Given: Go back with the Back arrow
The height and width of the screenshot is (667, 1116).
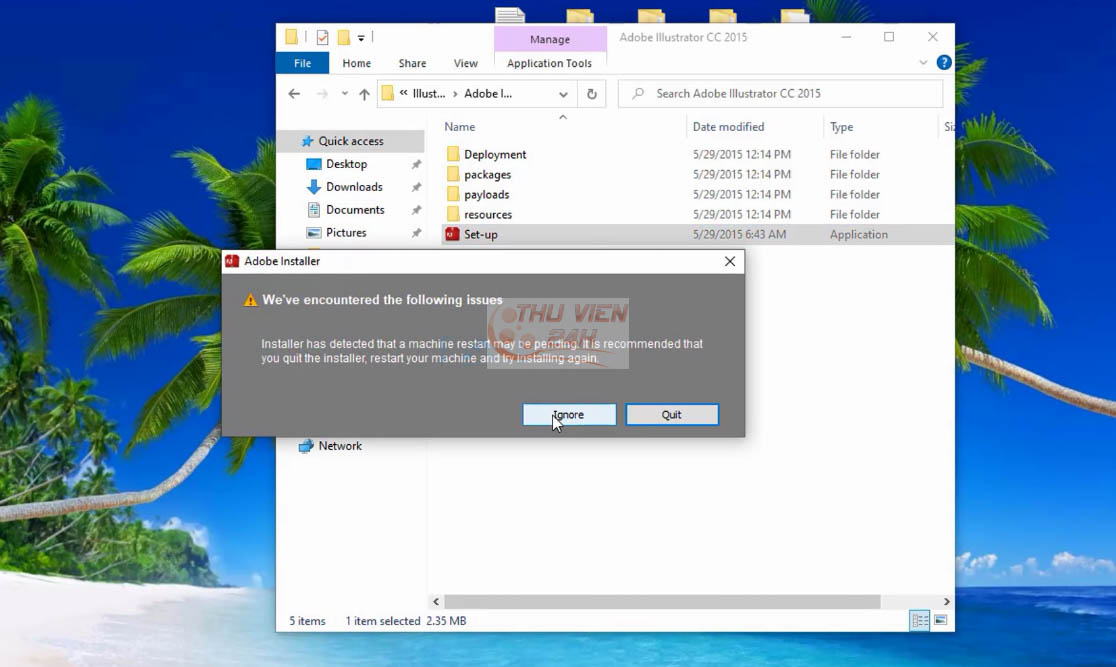Looking at the screenshot, I should [294, 94].
